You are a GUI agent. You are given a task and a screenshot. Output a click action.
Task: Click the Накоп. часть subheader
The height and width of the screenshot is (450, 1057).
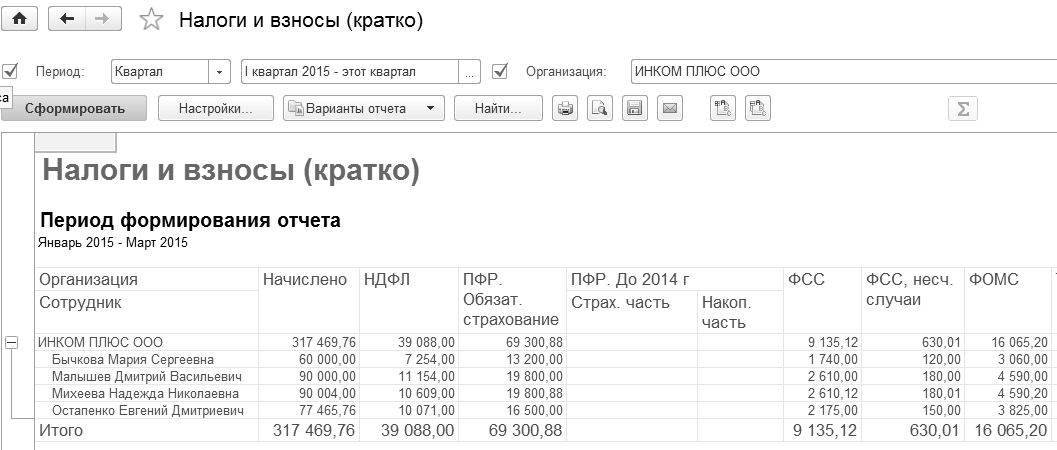click(x=727, y=313)
